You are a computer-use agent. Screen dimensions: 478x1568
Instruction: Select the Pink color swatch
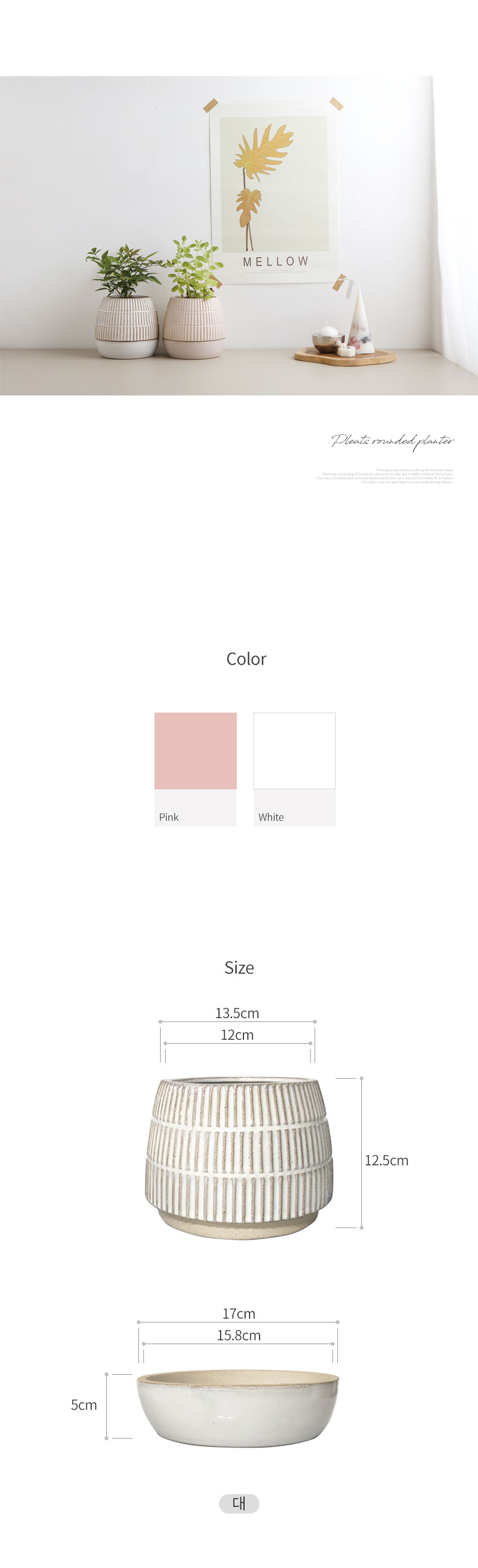(196, 750)
